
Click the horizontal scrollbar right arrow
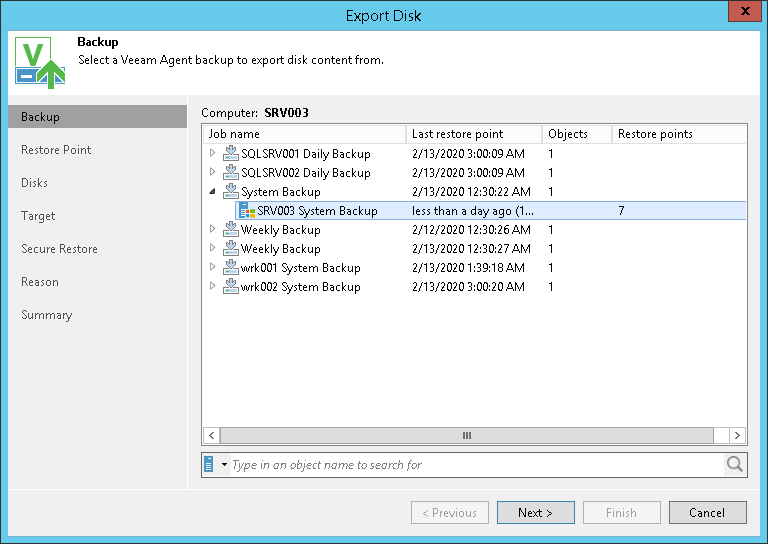point(737,435)
